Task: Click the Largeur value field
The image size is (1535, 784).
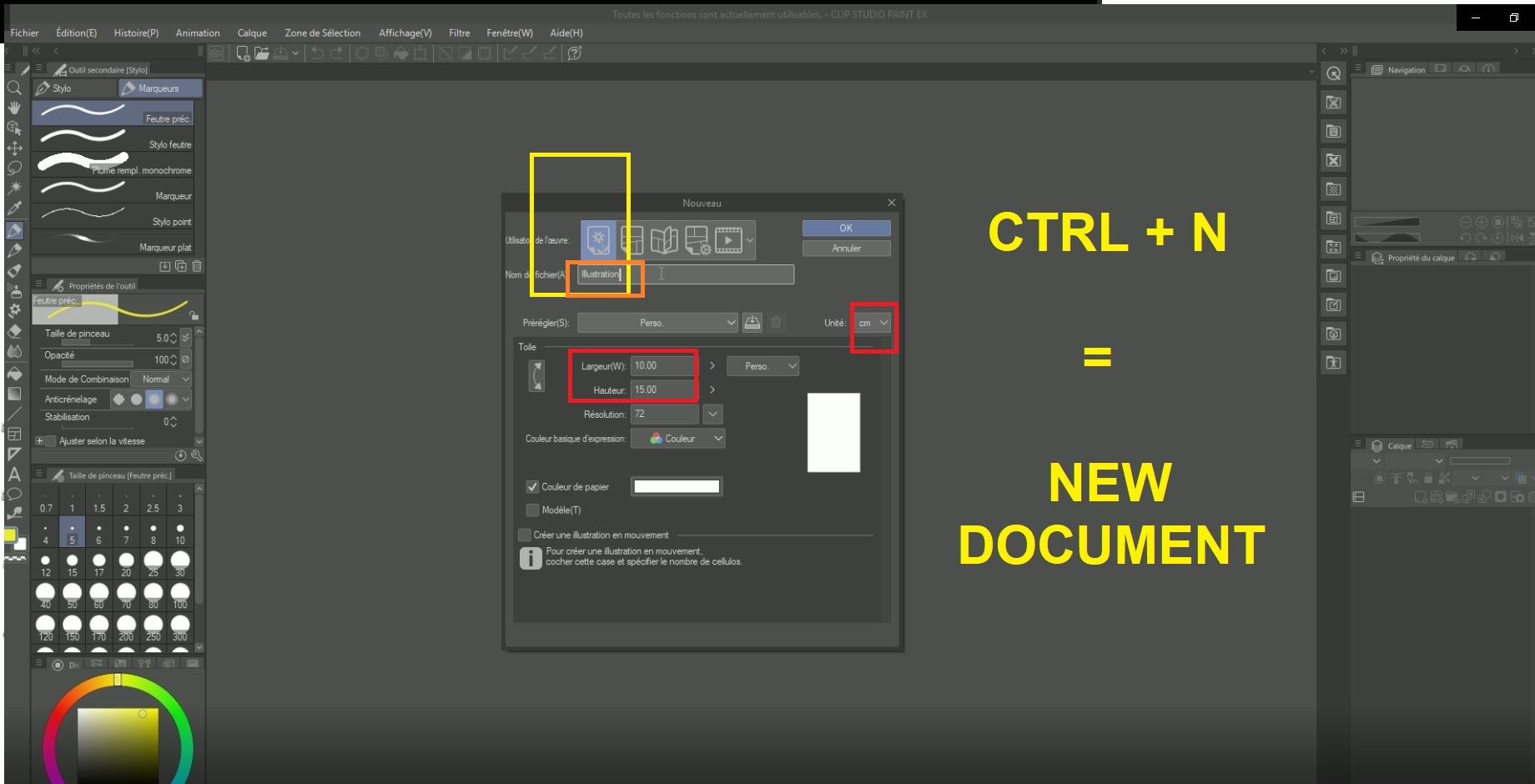Action: (663, 365)
